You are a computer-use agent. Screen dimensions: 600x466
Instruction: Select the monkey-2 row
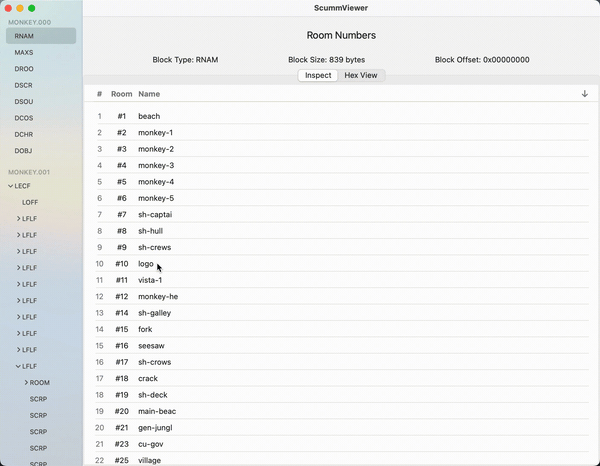click(x=342, y=149)
